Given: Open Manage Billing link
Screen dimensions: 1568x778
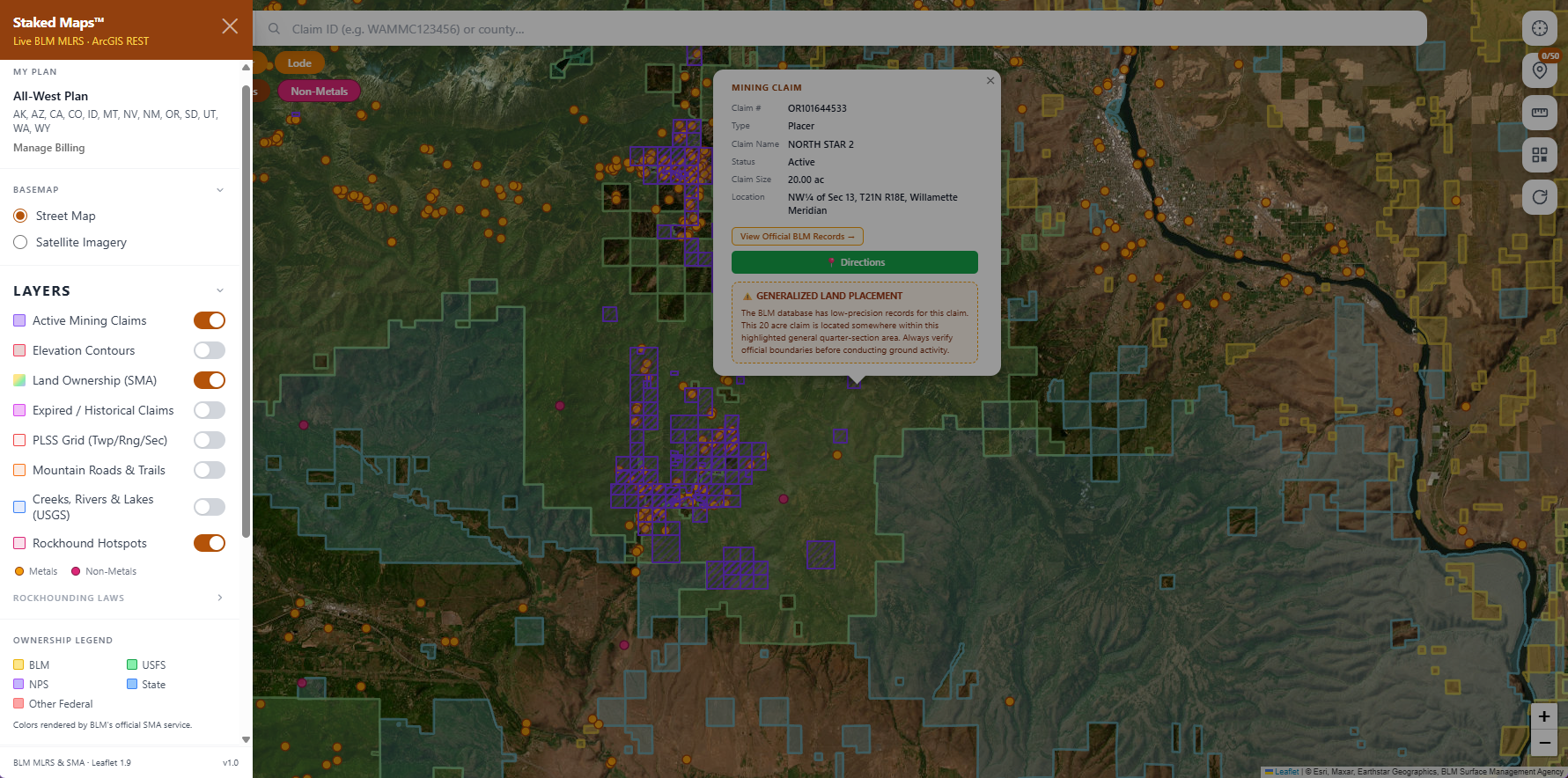Looking at the screenshot, I should 49,148.
